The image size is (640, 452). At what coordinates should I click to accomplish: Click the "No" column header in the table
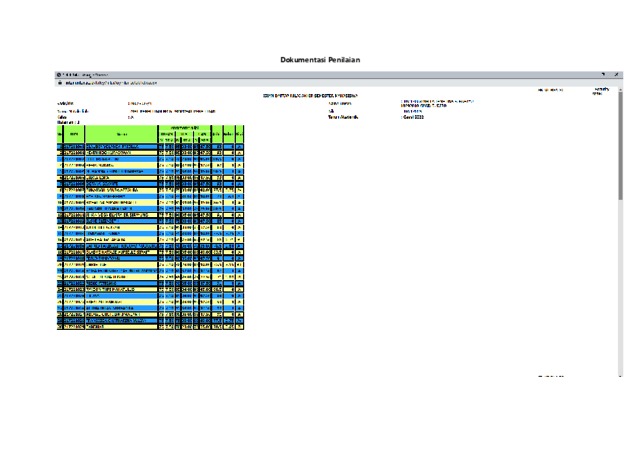click(x=59, y=134)
